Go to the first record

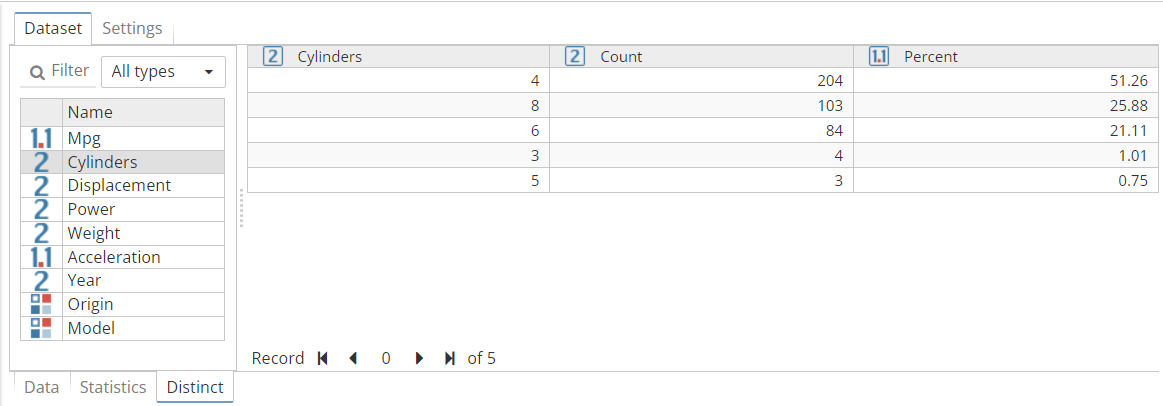(322, 358)
